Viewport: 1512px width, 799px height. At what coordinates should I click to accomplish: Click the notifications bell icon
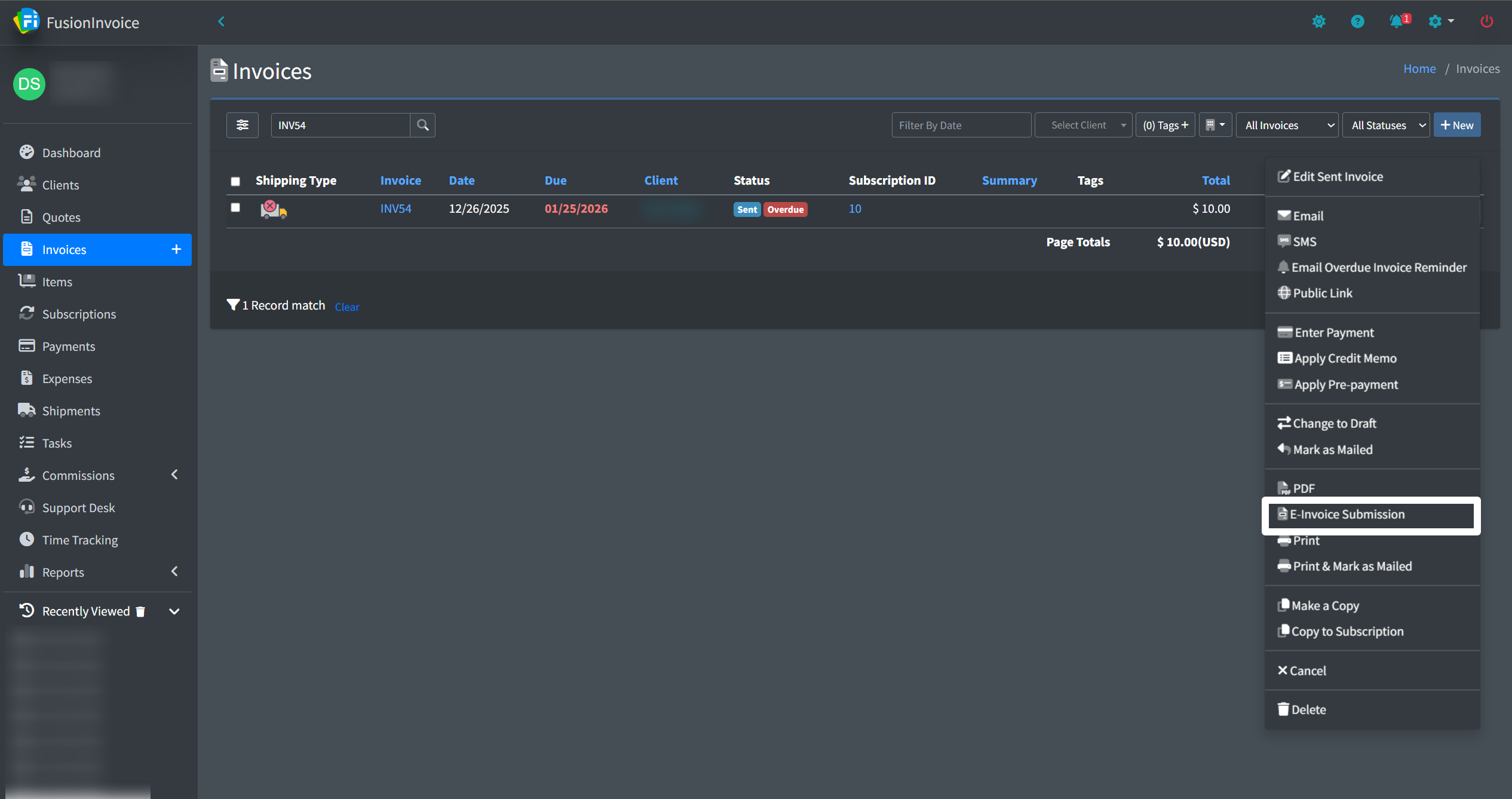click(x=1396, y=22)
